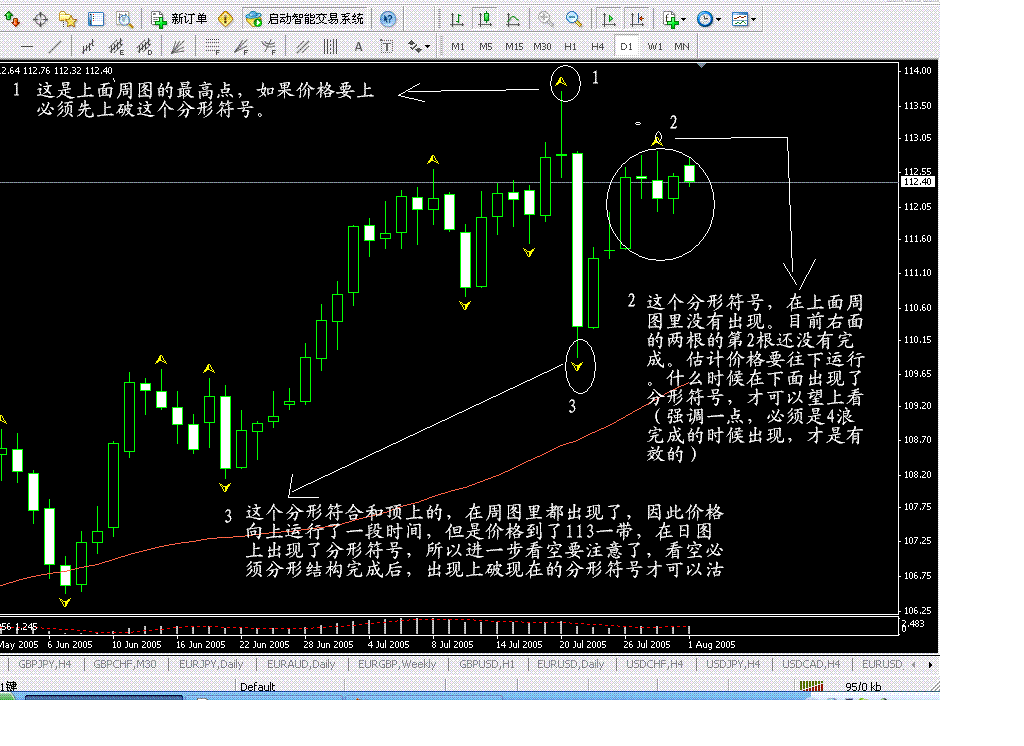Select the trendline drawing tool
The image size is (1024, 746).
click(55, 46)
